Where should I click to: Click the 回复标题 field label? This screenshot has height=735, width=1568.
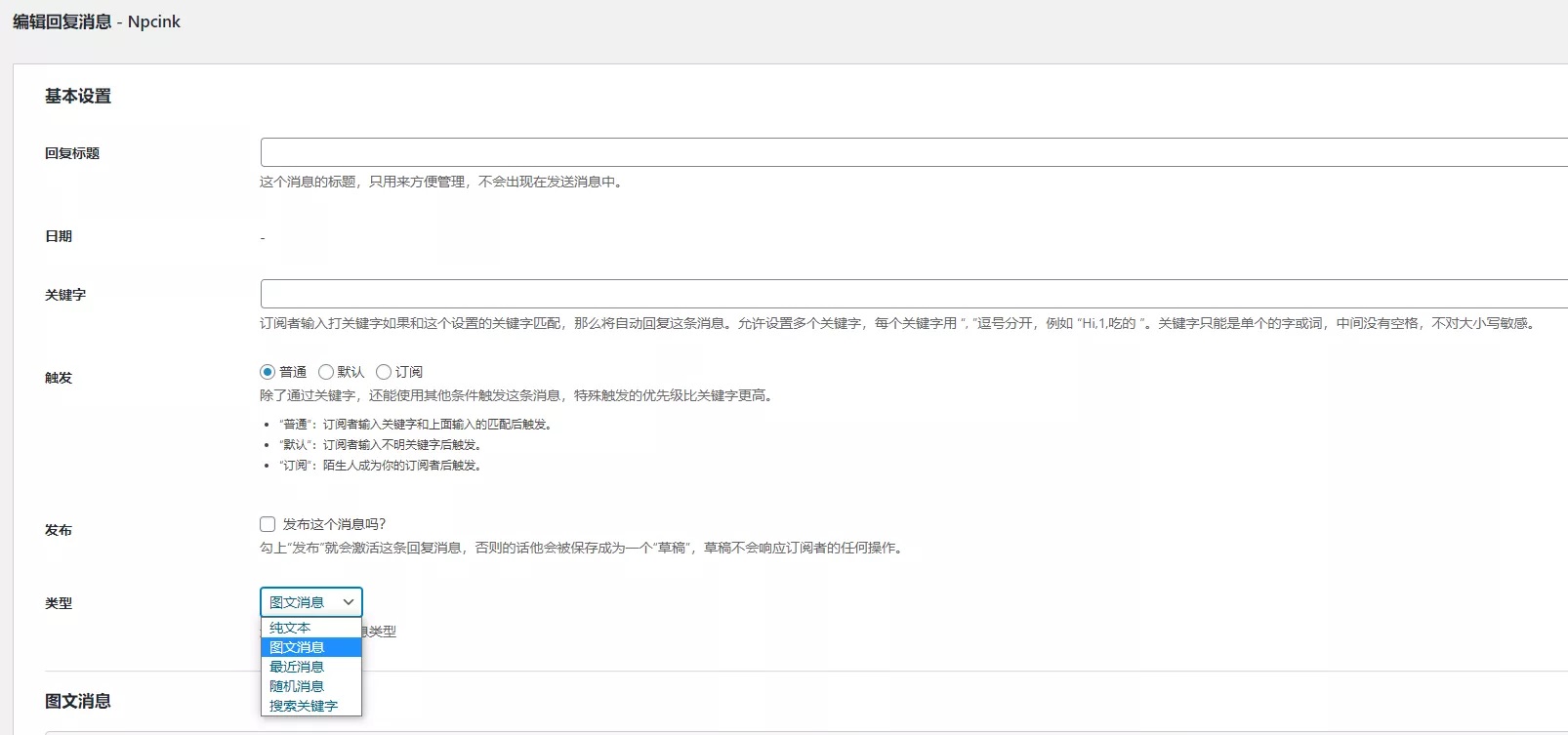coord(72,153)
